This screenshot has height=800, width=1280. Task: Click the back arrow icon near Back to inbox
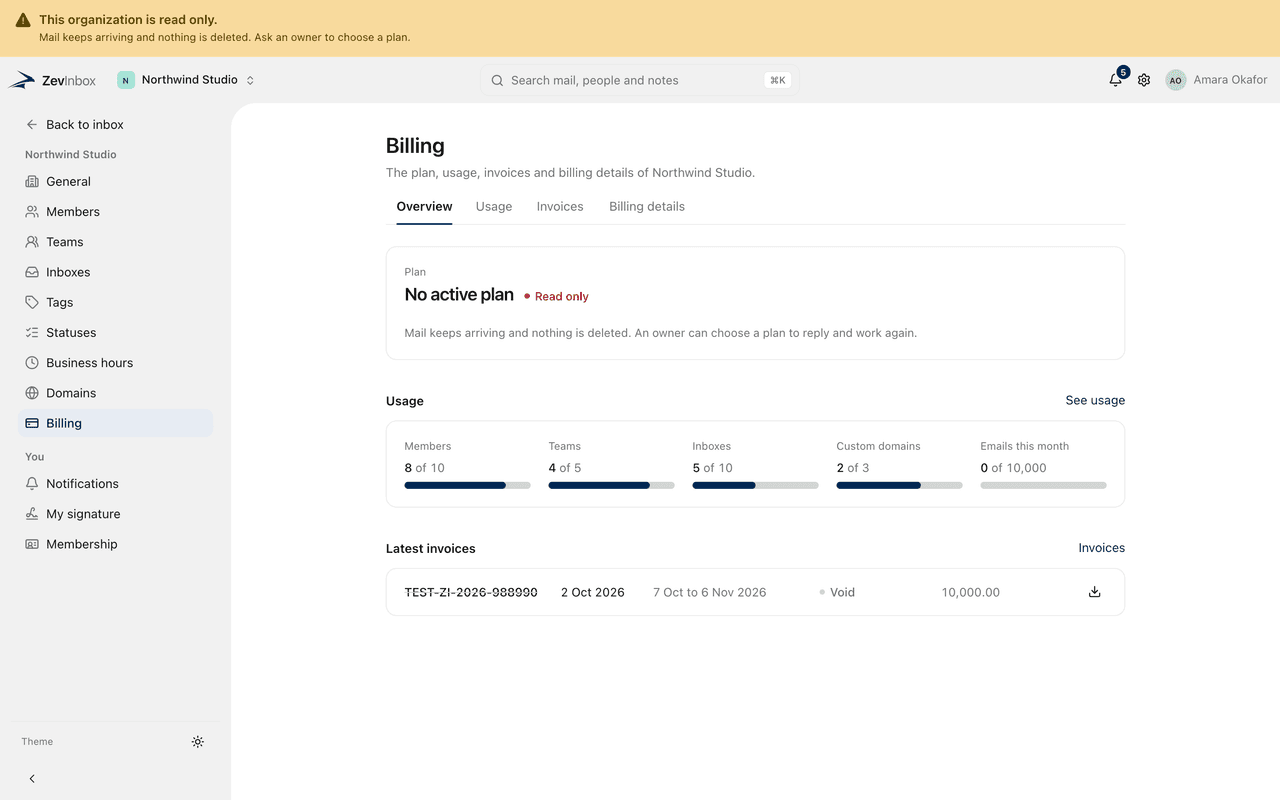pyautogui.click(x=32, y=125)
